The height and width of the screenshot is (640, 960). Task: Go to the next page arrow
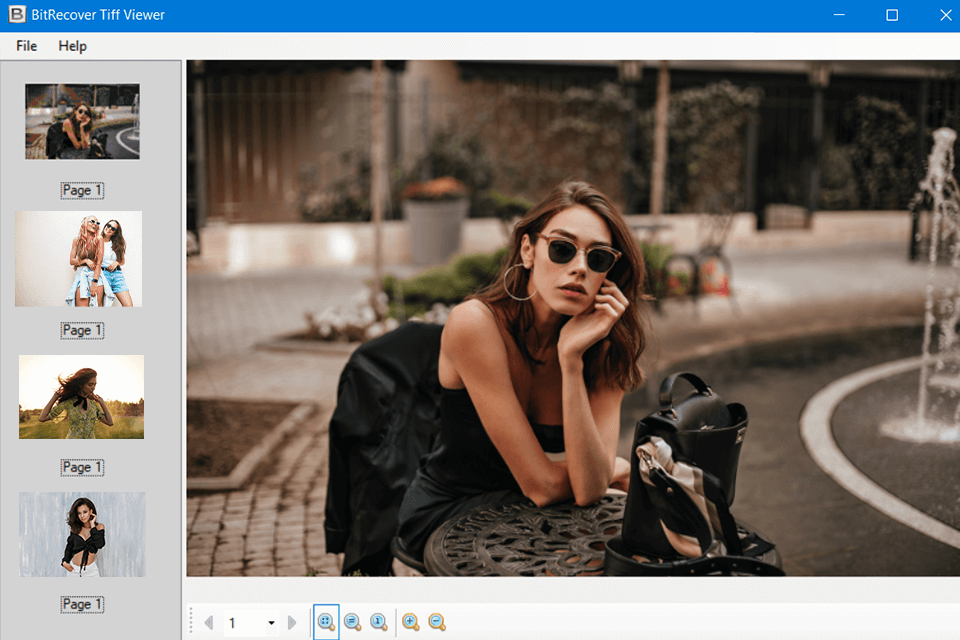pos(292,623)
